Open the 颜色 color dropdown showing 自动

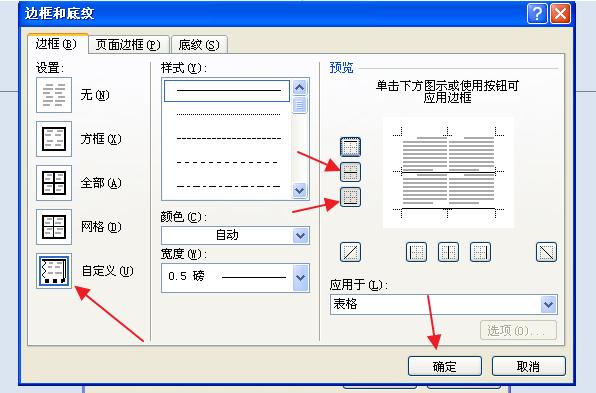235,235
